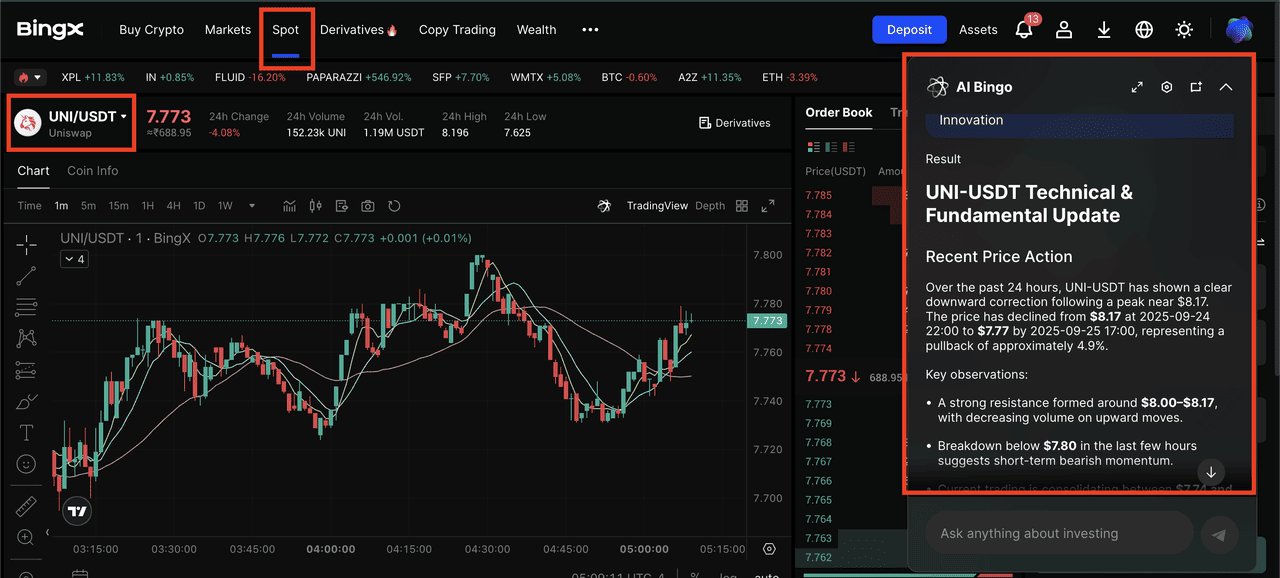Image resolution: width=1280 pixels, height=578 pixels.
Task: Expand the hot coins ticker dropdown
Action: (x=30, y=77)
